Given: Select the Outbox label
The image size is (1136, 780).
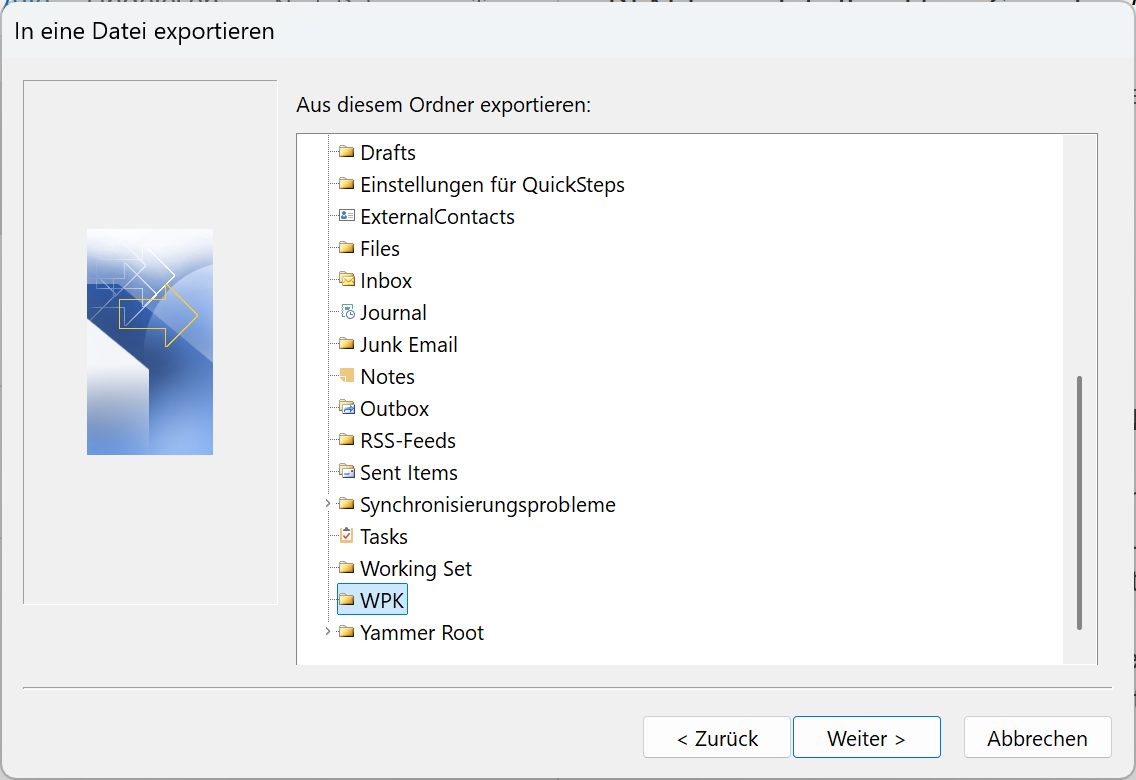Looking at the screenshot, I should [395, 408].
